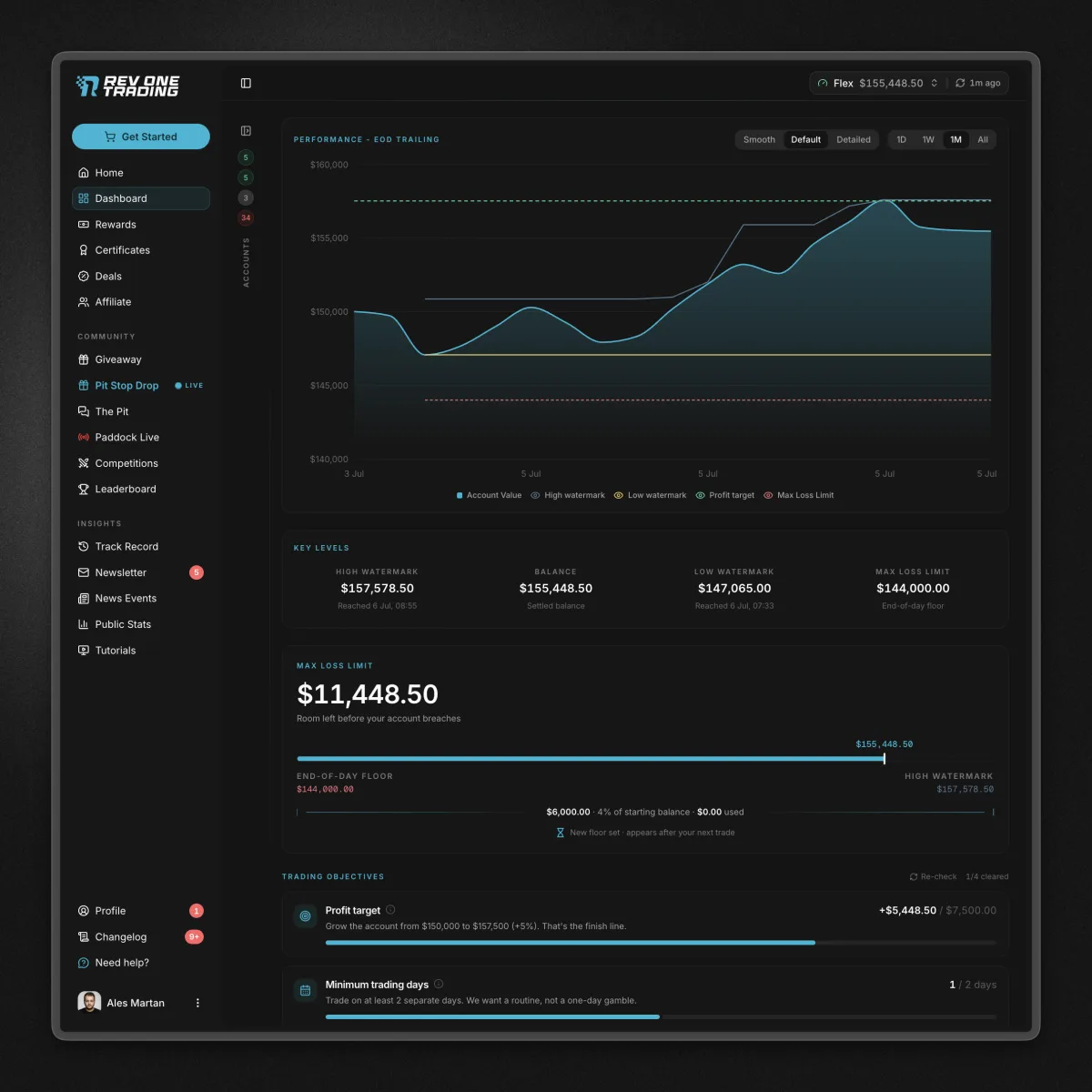The image size is (1092, 1092).
Task: Open the Rewards page
Action: pyautogui.click(x=141, y=225)
